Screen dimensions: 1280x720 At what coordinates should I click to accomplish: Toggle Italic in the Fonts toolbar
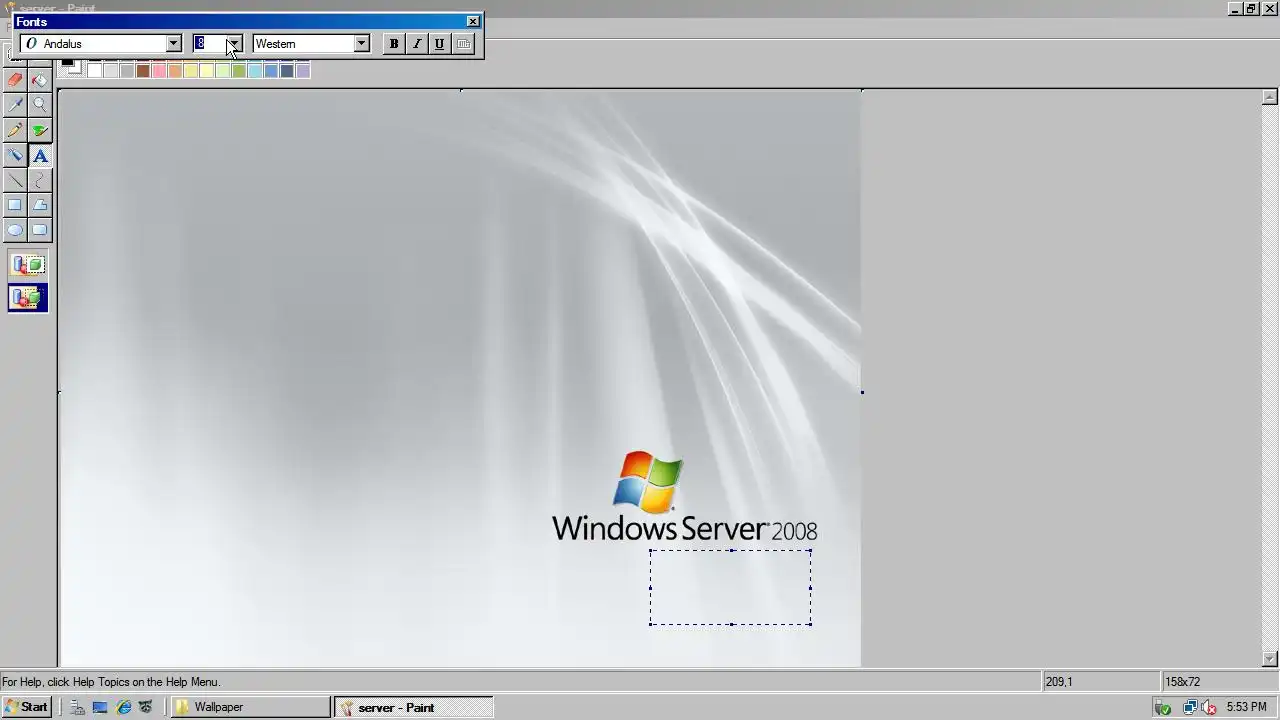point(416,44)
